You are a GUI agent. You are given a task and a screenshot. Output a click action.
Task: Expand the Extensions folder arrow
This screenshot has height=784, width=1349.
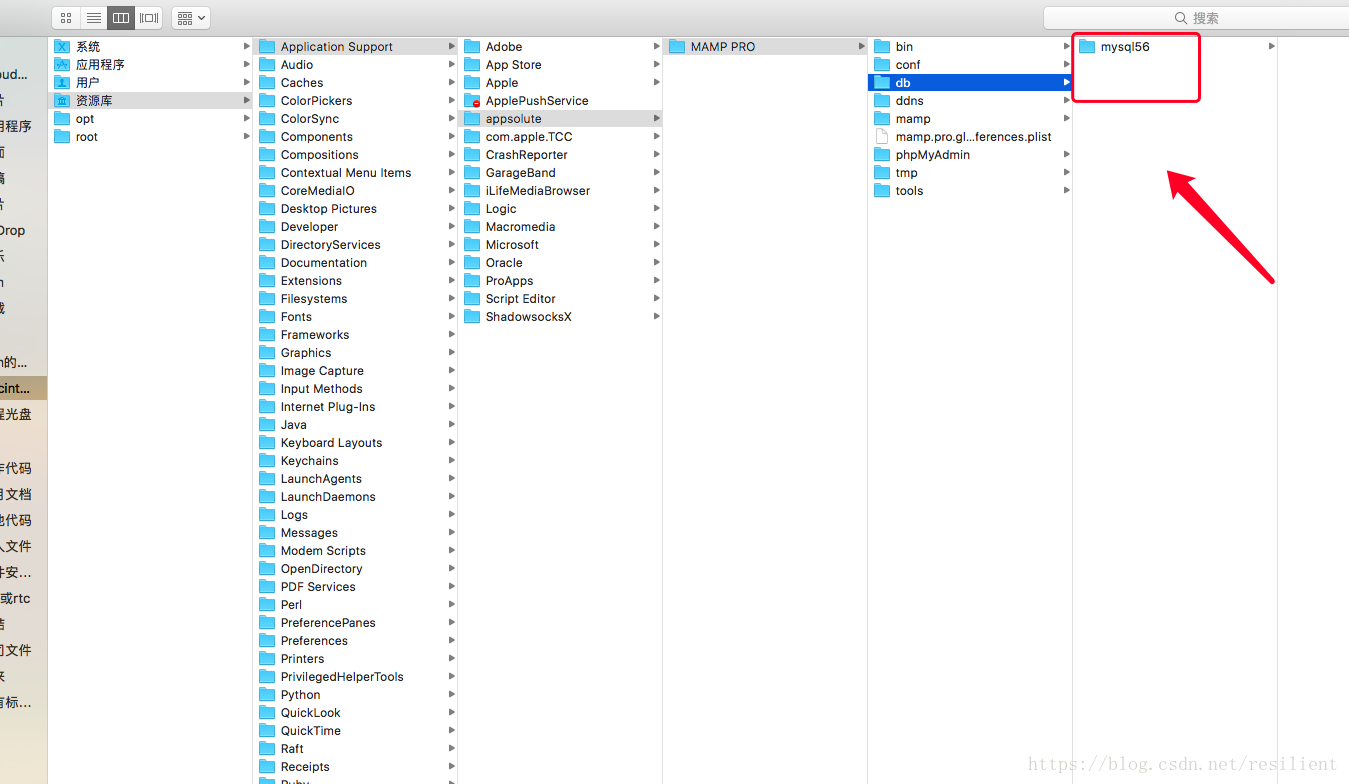pyautogui.click(x=452, y=281)
